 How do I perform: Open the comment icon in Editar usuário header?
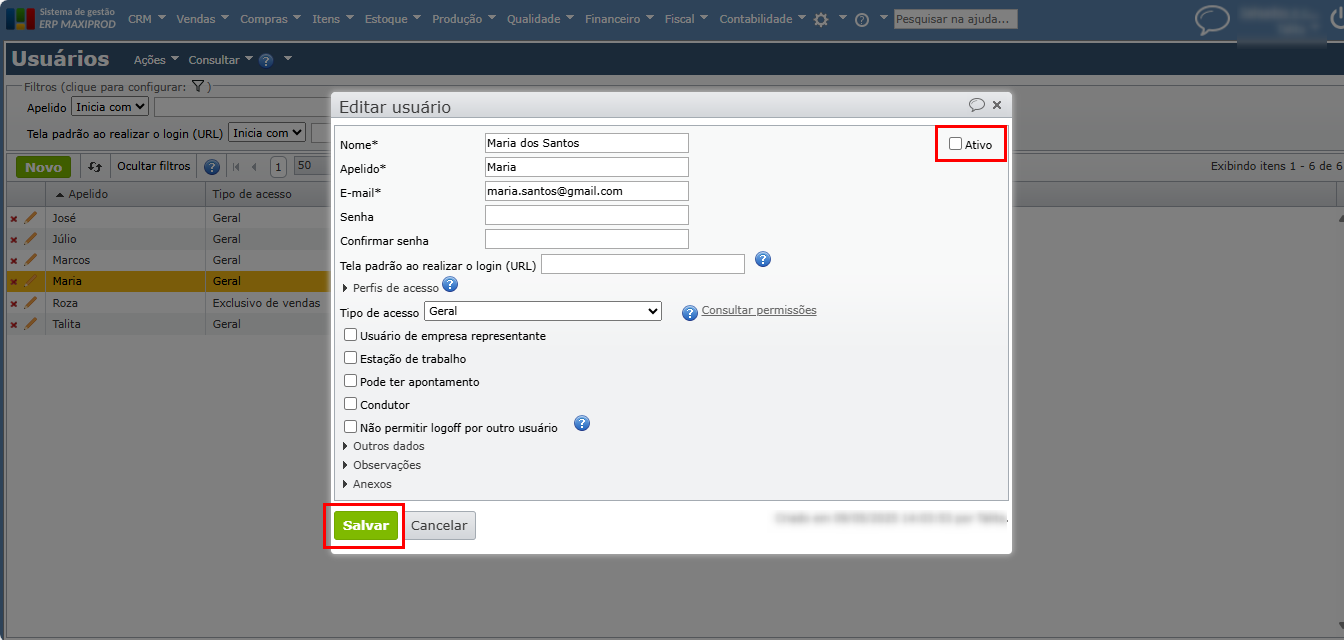point(977,104)
